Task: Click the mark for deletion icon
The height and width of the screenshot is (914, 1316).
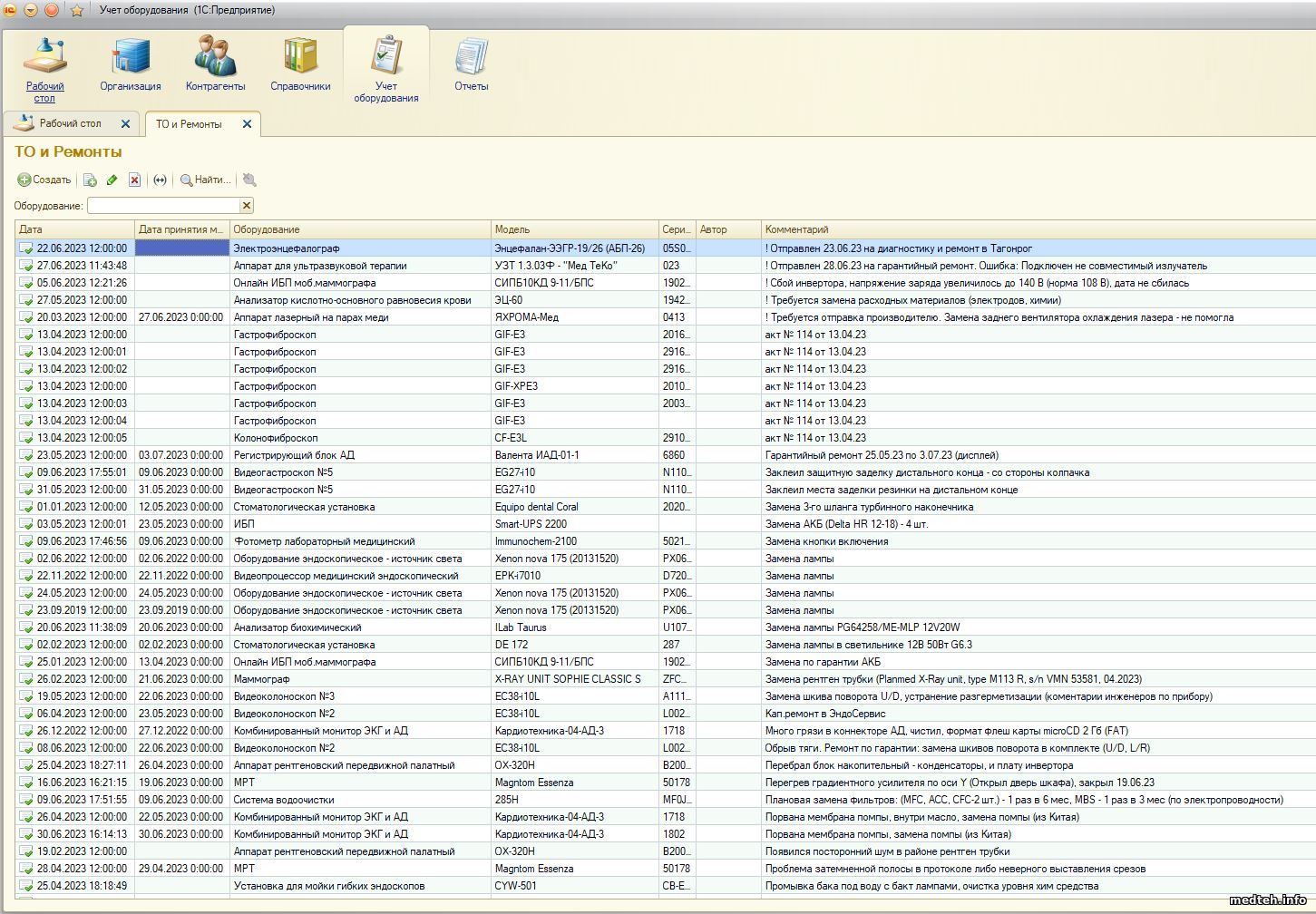Action: (134, 180)
